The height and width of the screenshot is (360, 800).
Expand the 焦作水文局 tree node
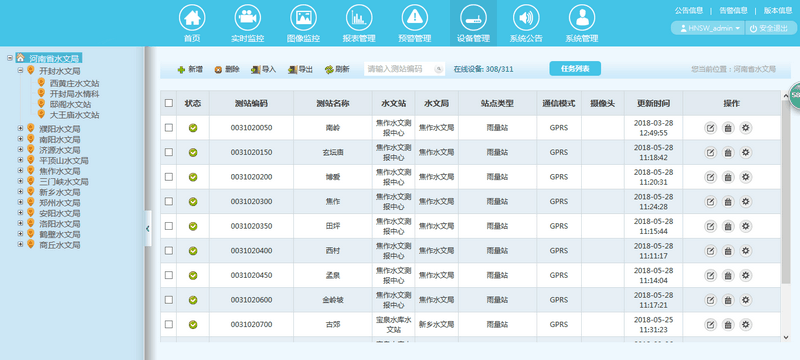[20, 171]
